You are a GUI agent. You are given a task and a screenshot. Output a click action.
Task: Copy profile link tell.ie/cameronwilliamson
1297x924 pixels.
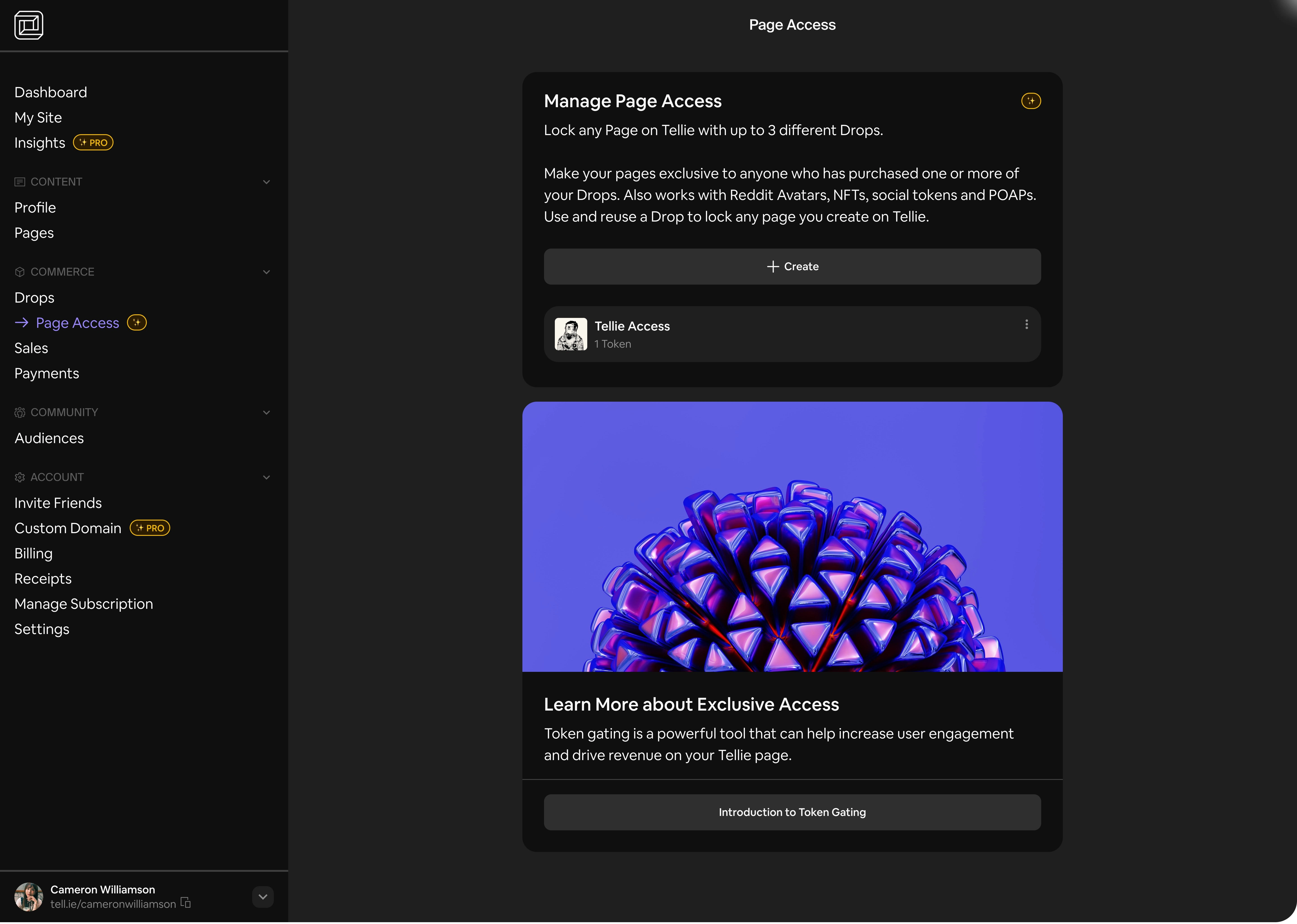186,903
